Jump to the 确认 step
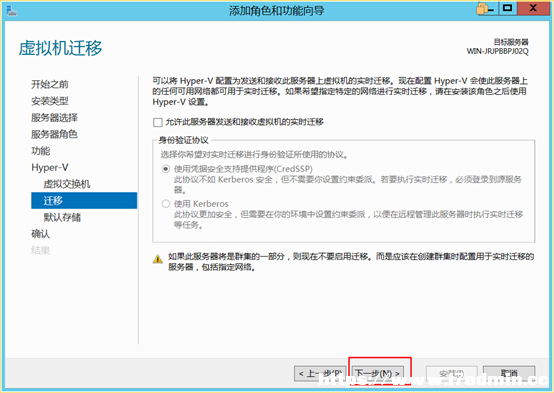 click(x=41, y=234)
